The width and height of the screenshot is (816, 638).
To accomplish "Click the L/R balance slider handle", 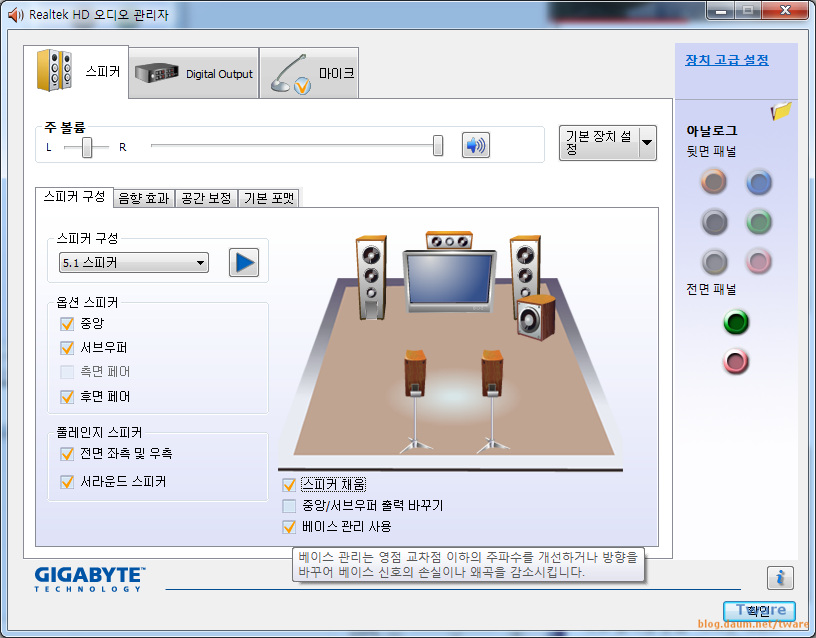I will point(87,147).
